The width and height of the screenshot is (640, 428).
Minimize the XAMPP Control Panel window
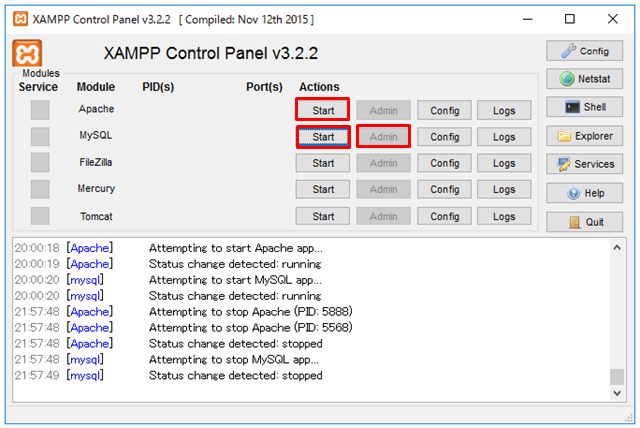click(528, 19)
